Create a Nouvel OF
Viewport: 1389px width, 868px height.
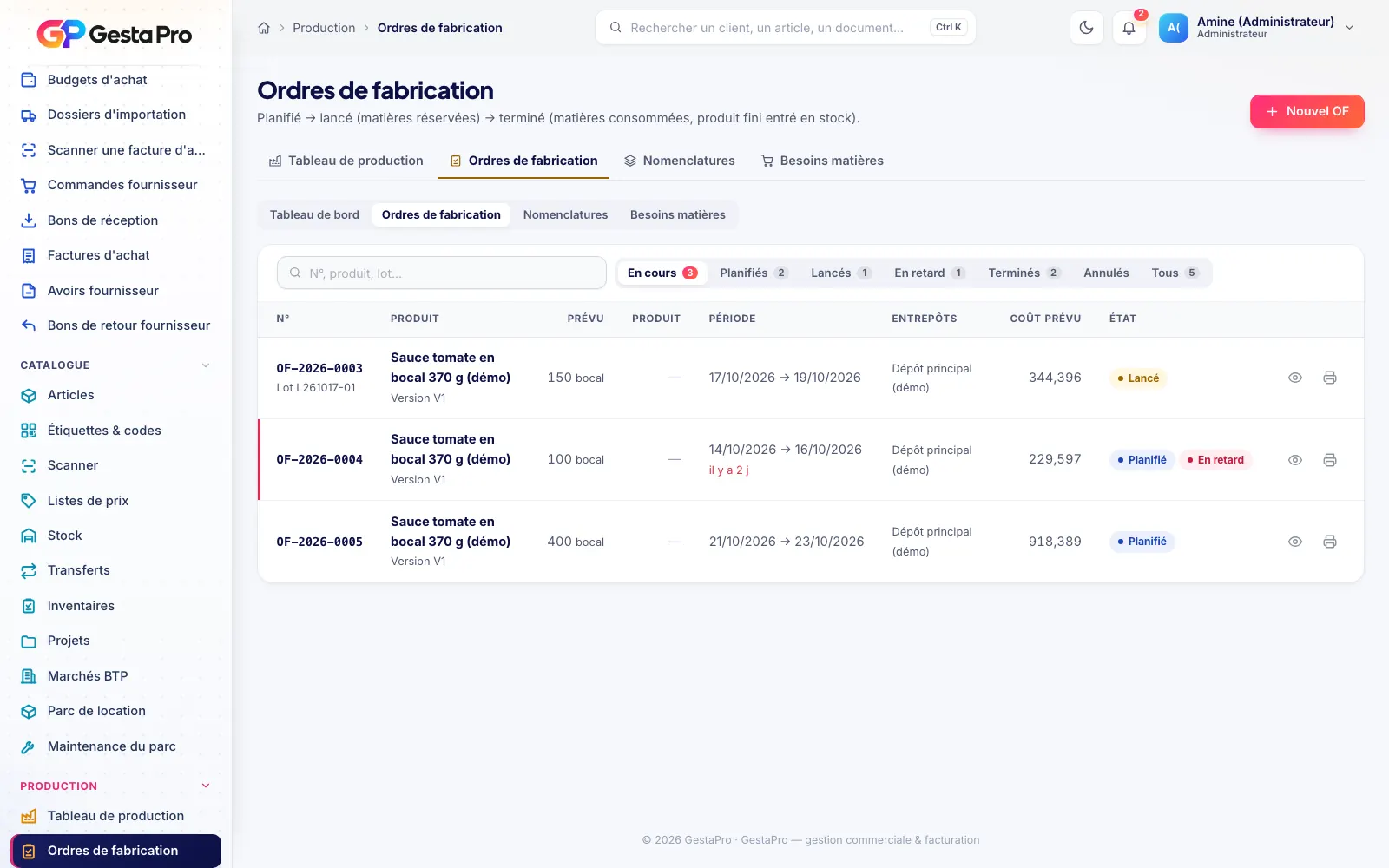pyautogui.click(x=1307, y=111)
